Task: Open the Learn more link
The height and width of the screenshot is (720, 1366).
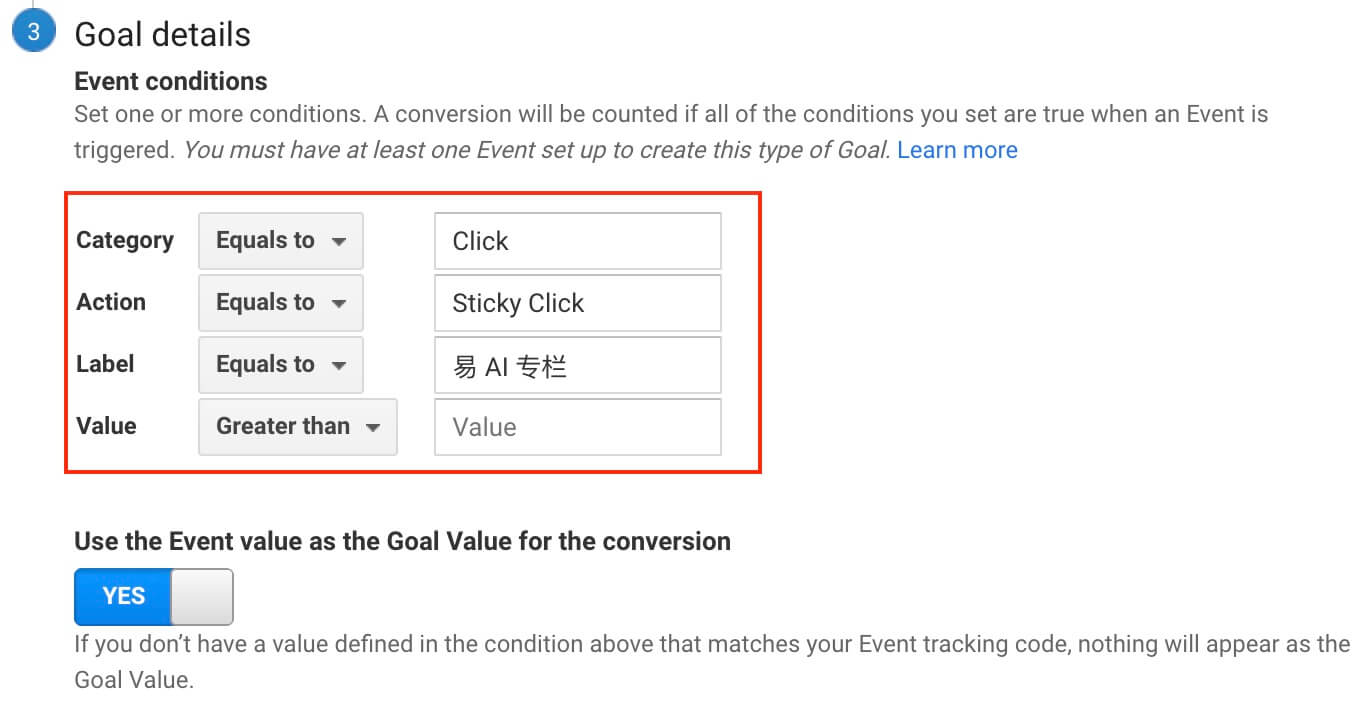Action: tap(957, 150)
